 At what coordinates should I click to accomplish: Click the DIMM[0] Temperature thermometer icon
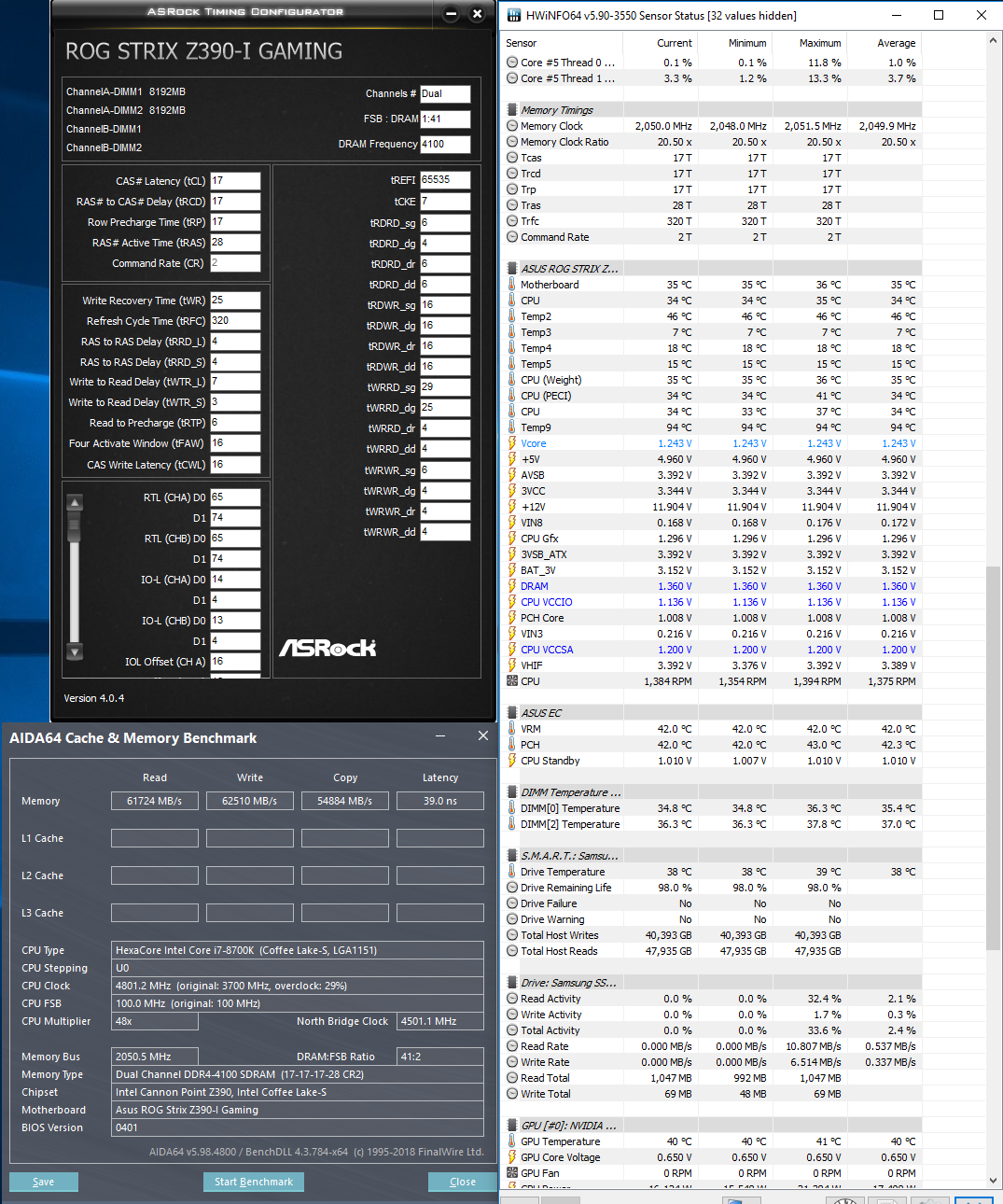point(512,808)
